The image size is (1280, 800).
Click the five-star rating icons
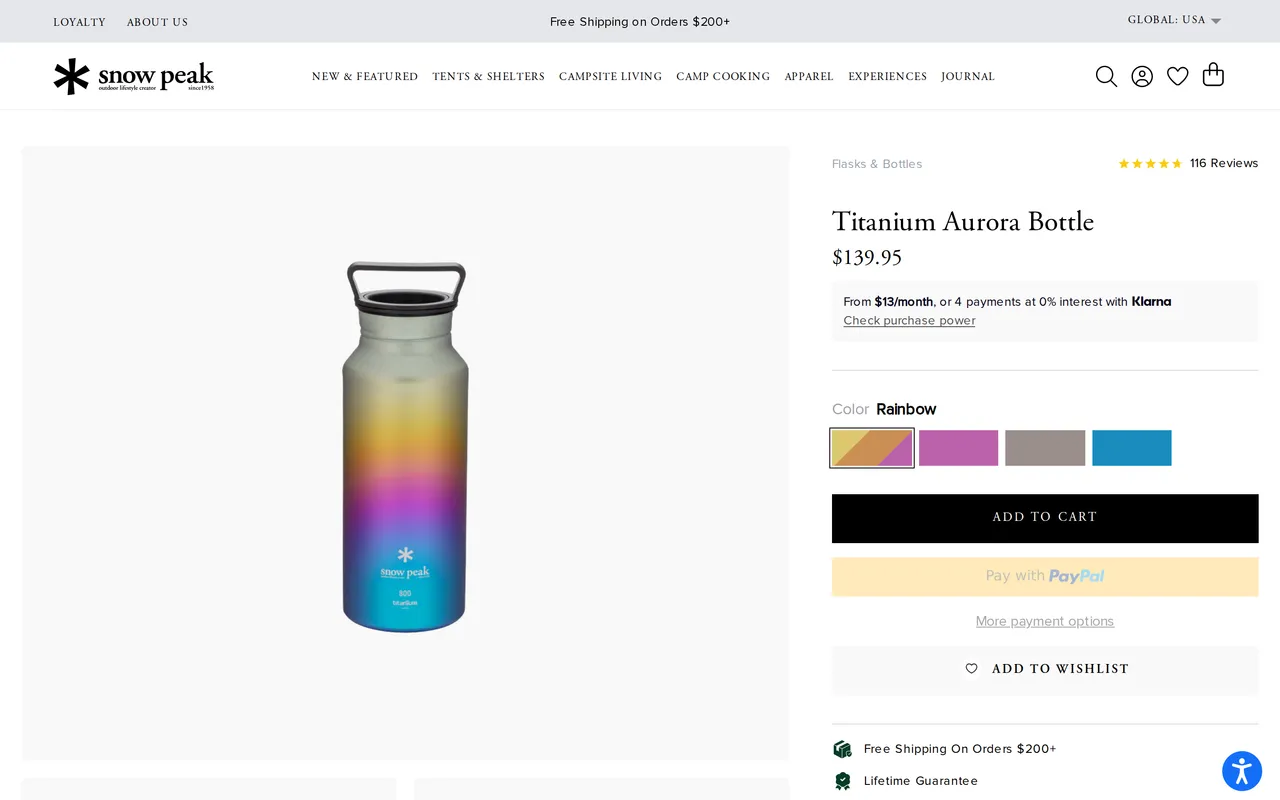click(1150, 164)
